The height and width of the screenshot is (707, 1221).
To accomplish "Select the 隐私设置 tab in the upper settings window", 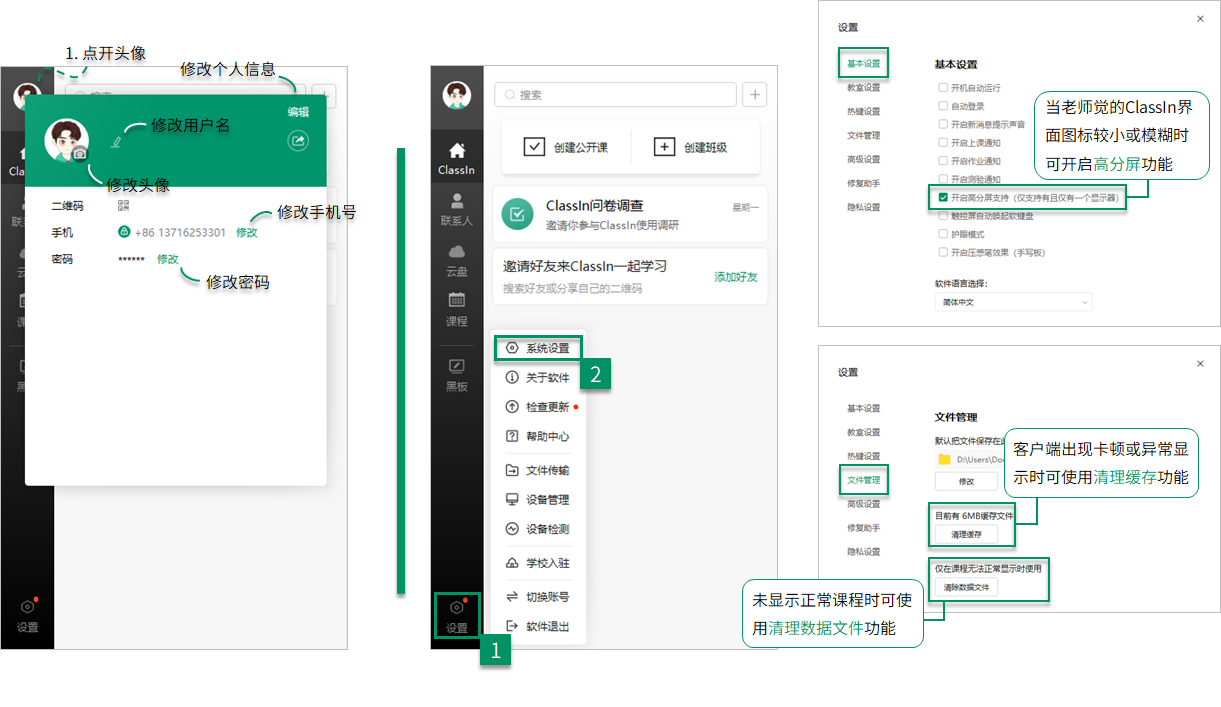I will click(864, 207).
